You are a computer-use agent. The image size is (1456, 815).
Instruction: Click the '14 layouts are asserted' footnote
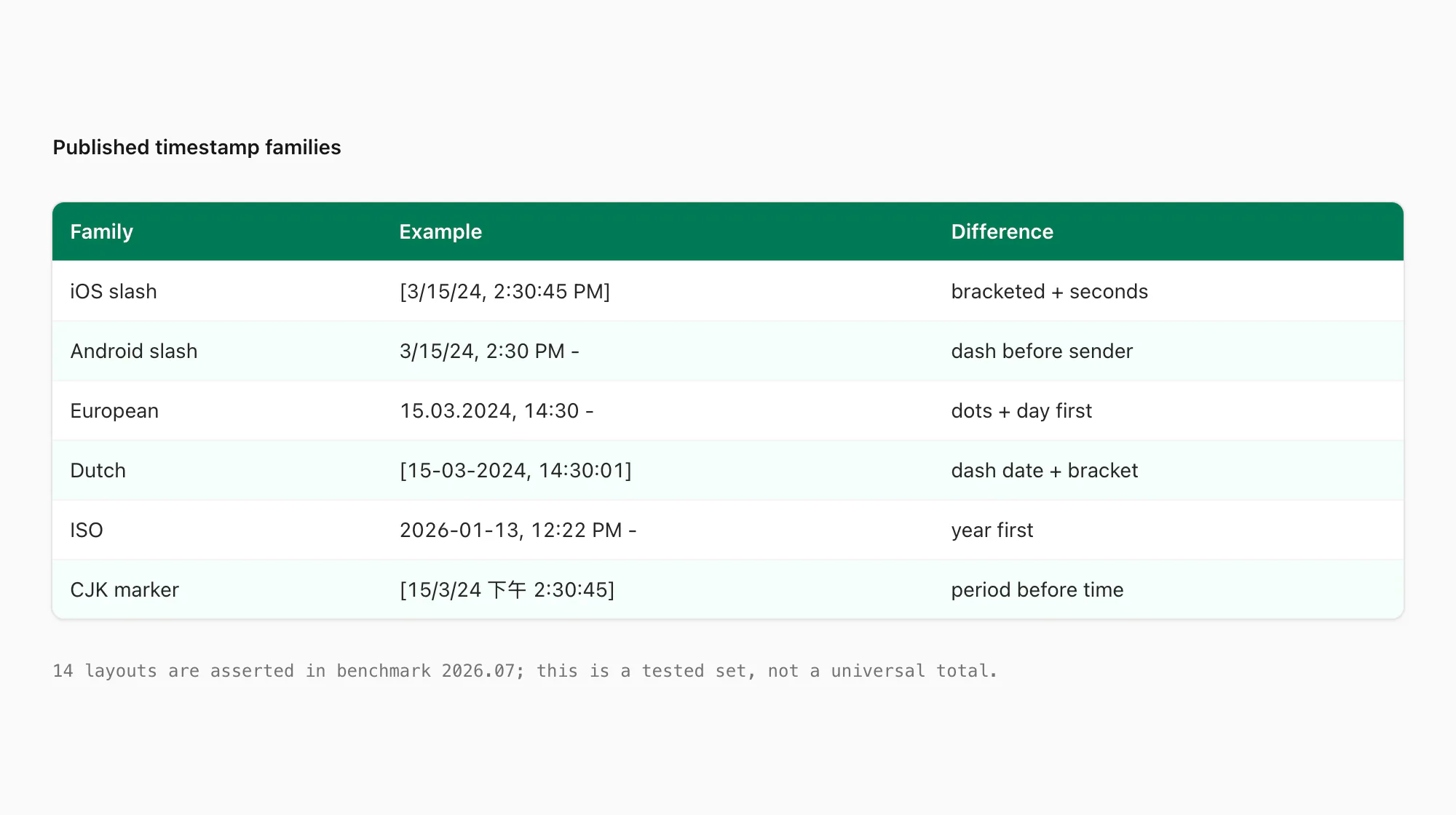tap(525, 671)
